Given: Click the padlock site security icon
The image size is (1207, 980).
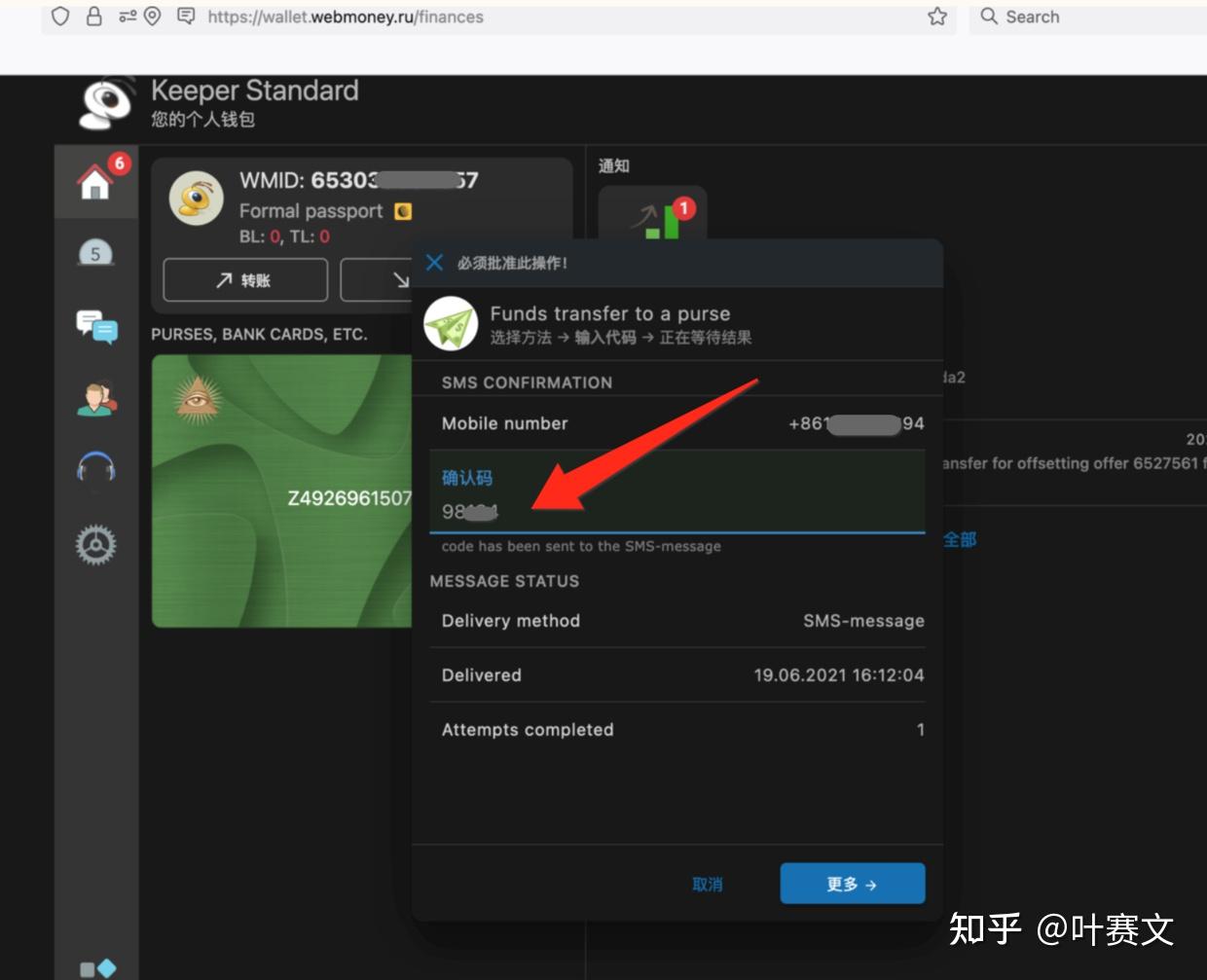Looking at the screenshot, I should click(94, 17).
